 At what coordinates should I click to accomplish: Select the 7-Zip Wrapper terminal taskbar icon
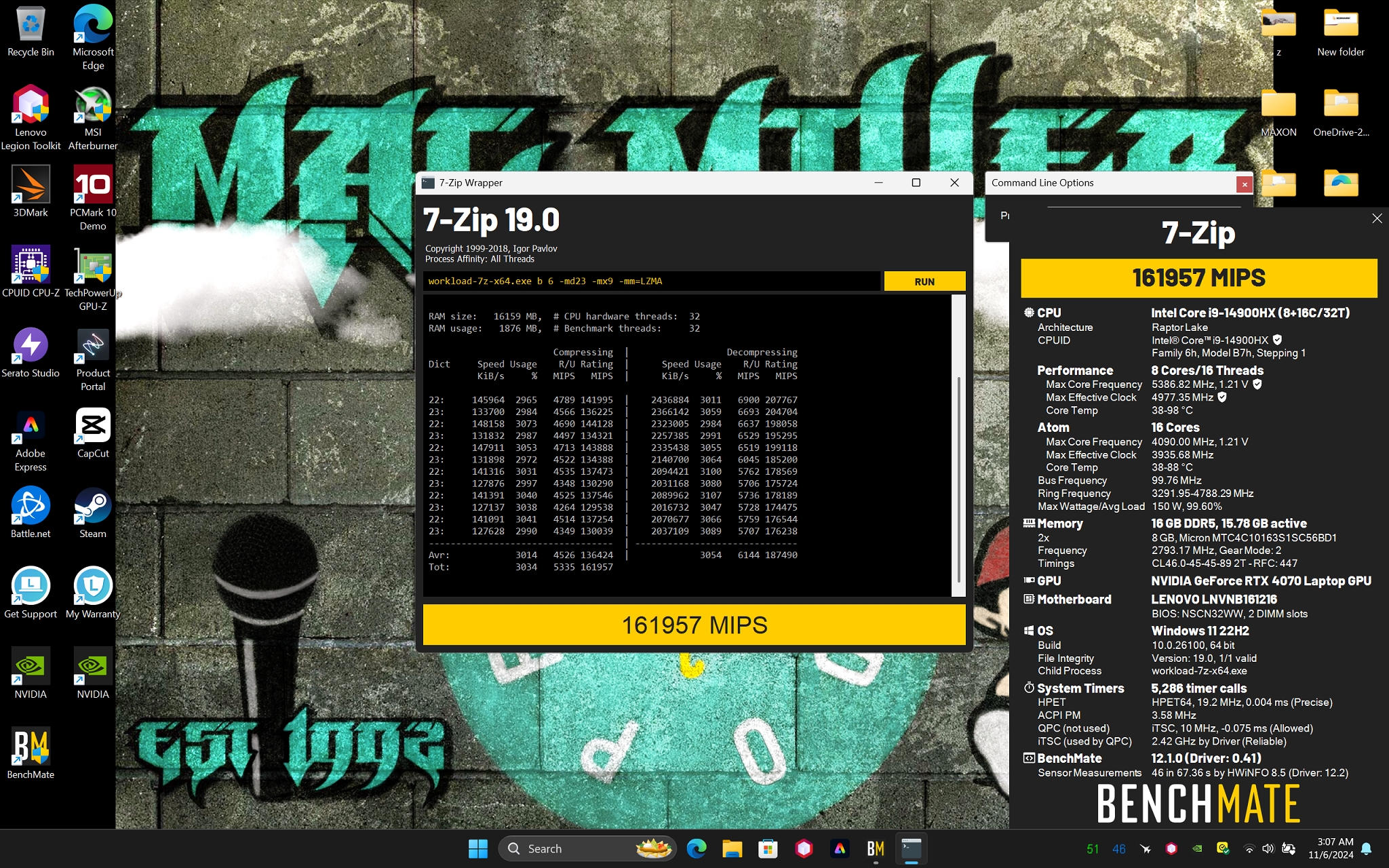point(912,848)
